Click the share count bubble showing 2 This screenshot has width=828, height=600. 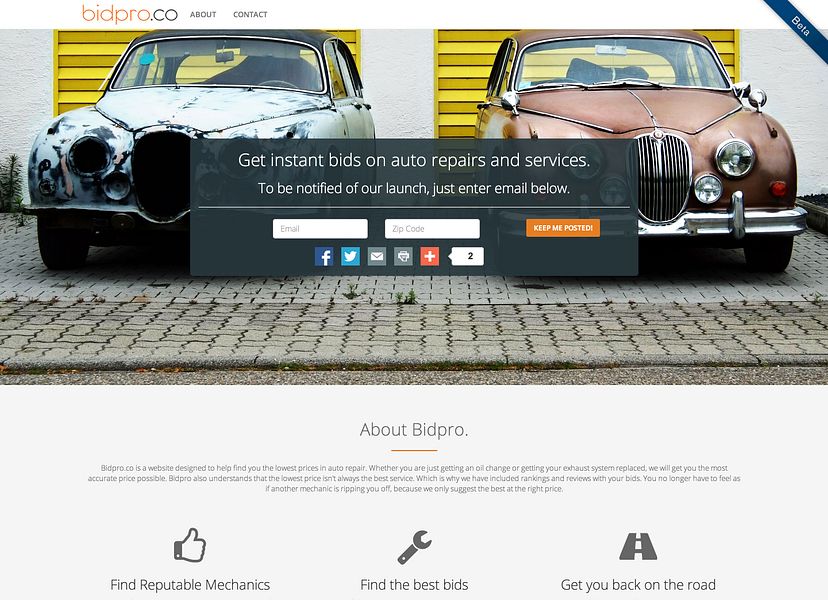(x=466, y=256)
